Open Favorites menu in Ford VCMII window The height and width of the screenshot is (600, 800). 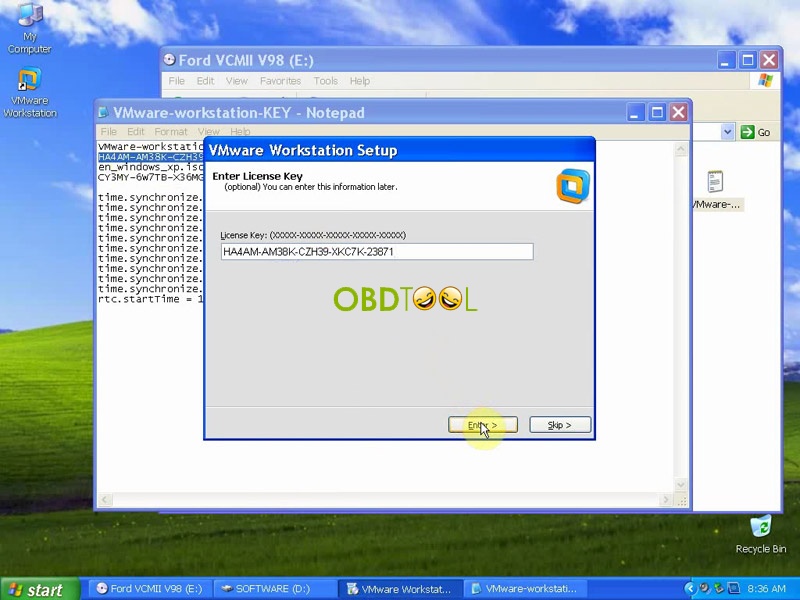pos(280,81)
